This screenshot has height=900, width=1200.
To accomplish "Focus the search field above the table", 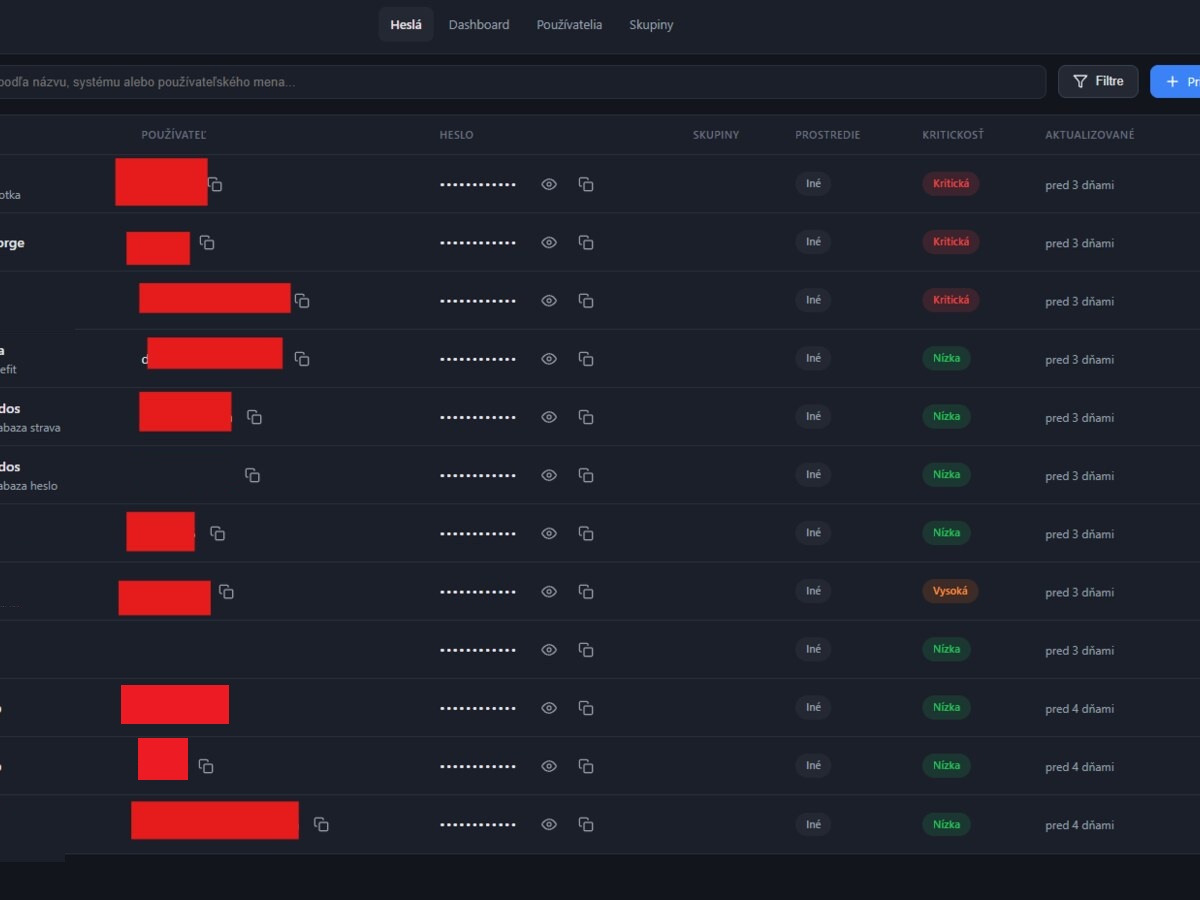I will tap(523, 81).
